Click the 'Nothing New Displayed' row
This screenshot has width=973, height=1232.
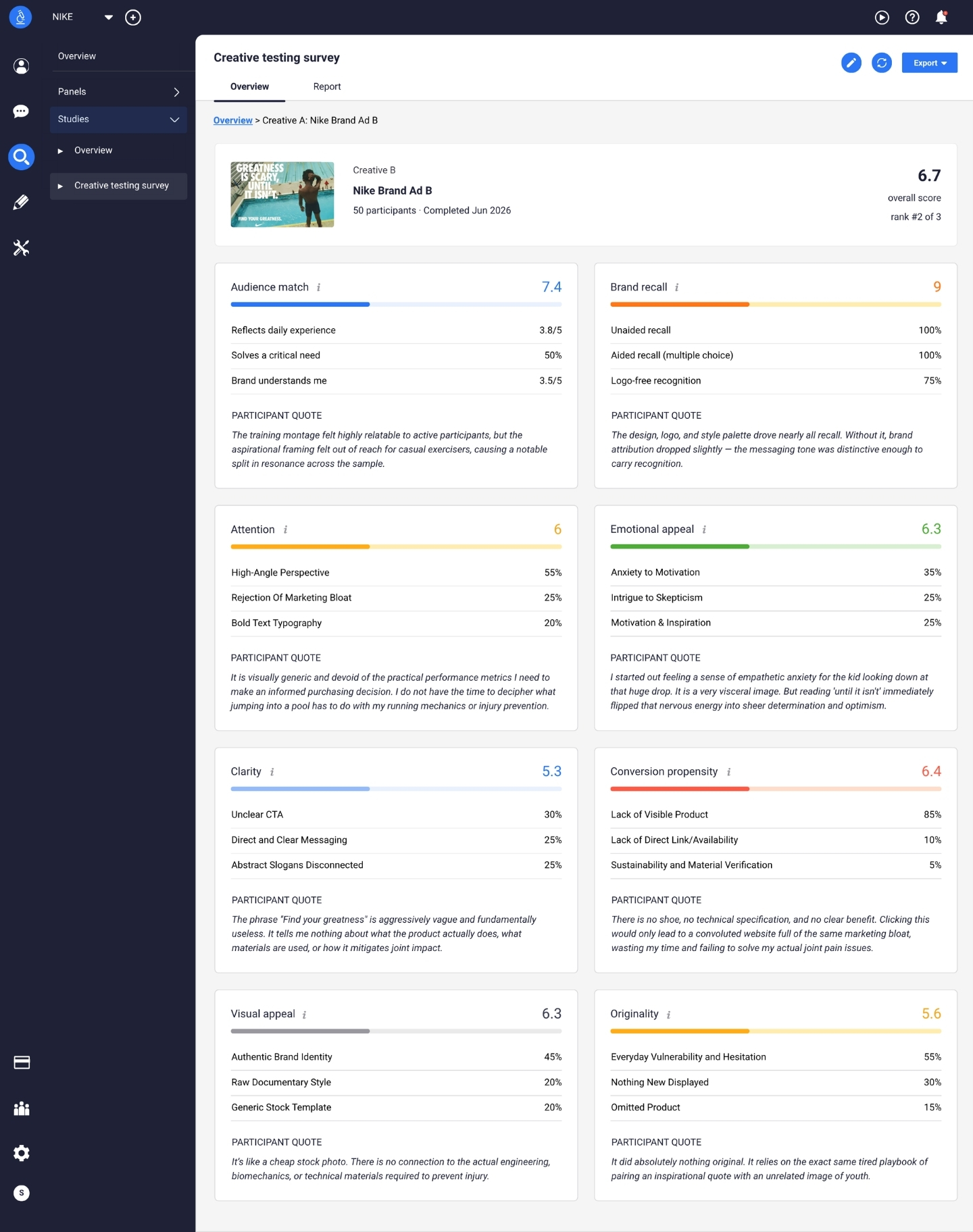pos(776,1082)
